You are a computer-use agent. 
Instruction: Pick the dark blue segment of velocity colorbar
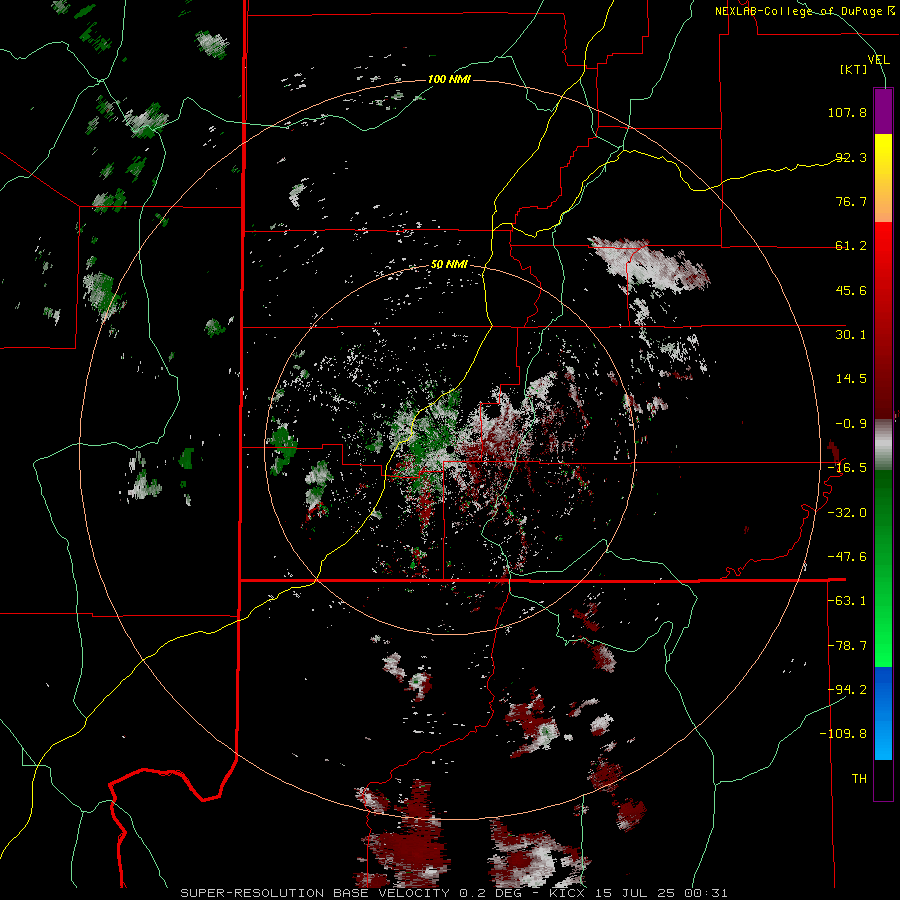coord(883,690)
